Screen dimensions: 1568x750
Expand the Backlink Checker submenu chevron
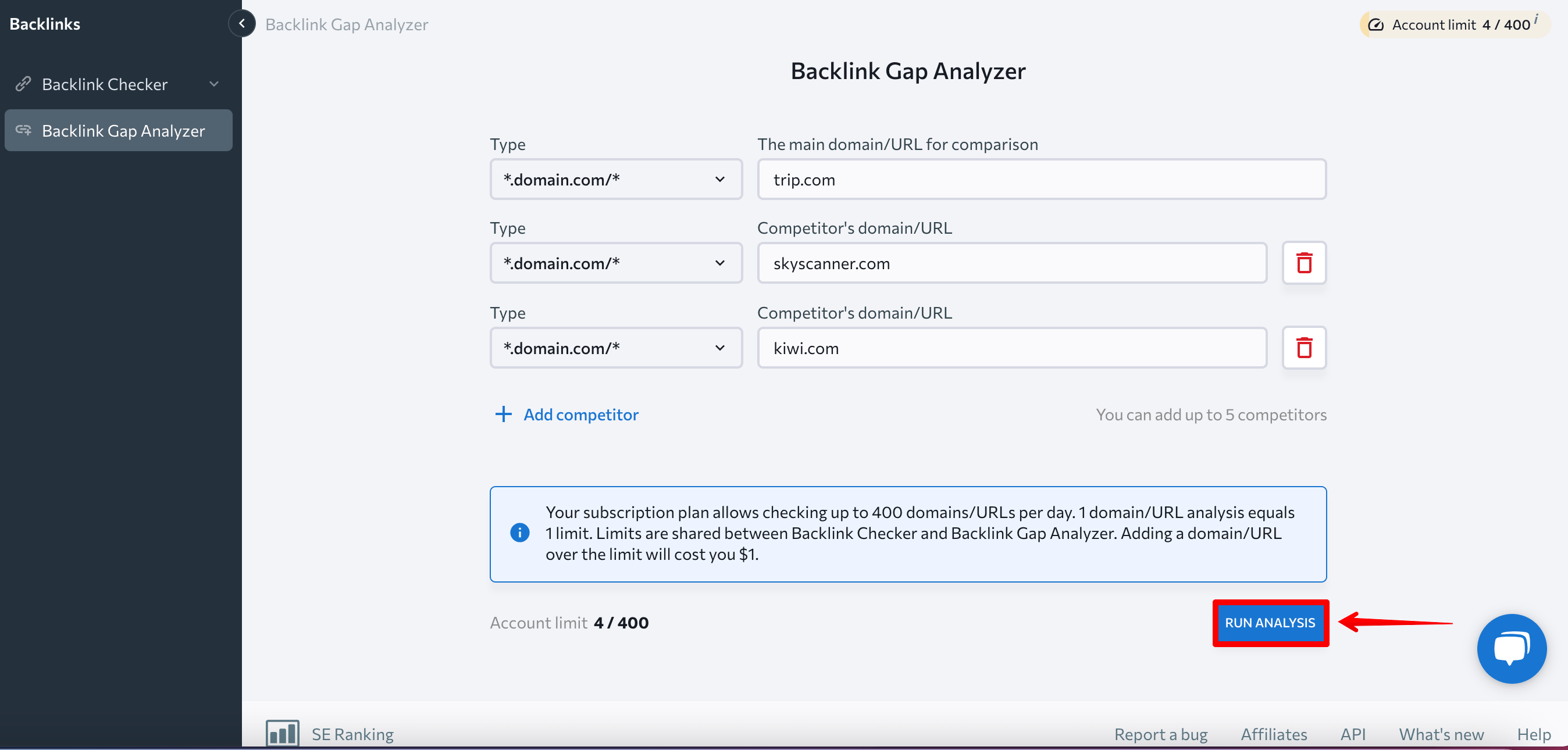point(213,84)
